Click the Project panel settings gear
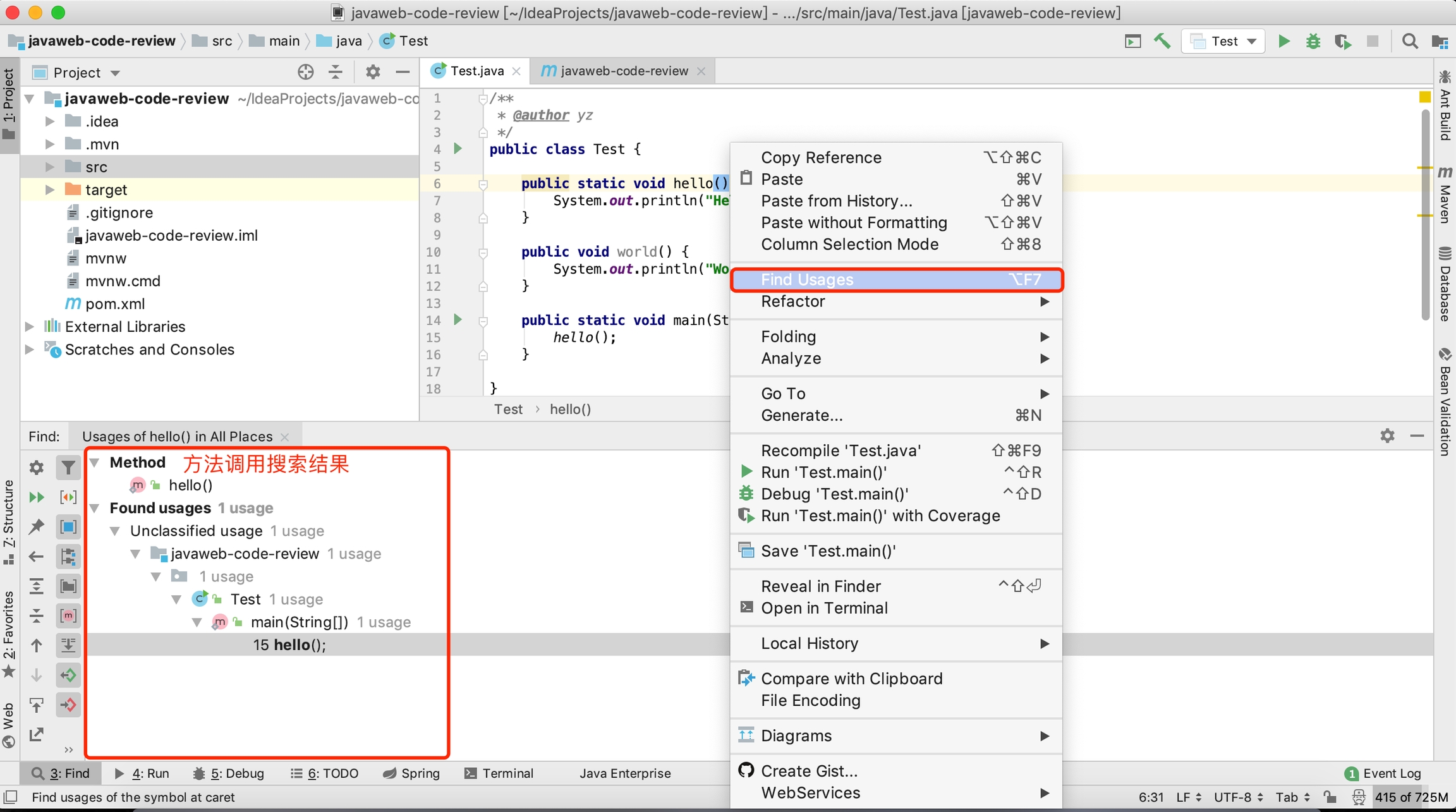This screenshot has width=1456, height=812. pos(372,72)
